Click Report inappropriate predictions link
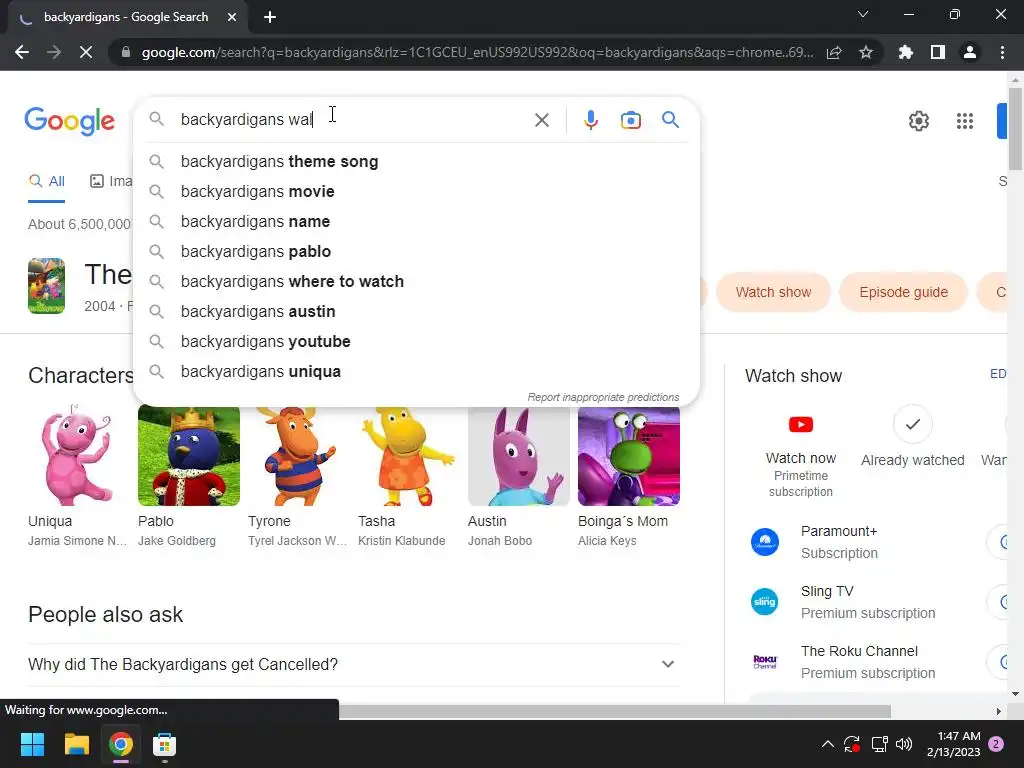Image resolution: width=1024 pixels, height=768 pixels. [x=603, y=397]
